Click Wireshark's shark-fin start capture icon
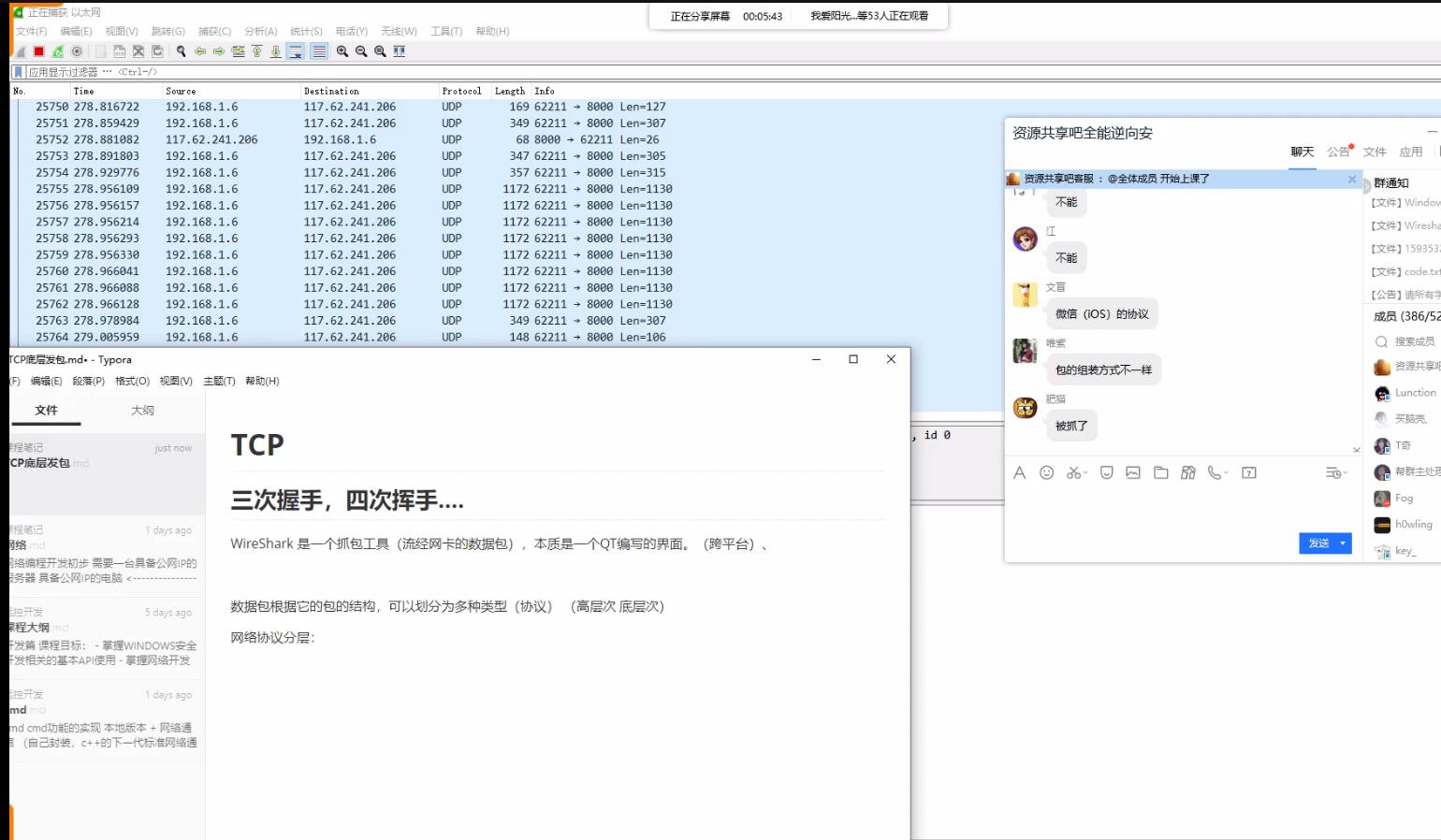 (x=20, y=51)
